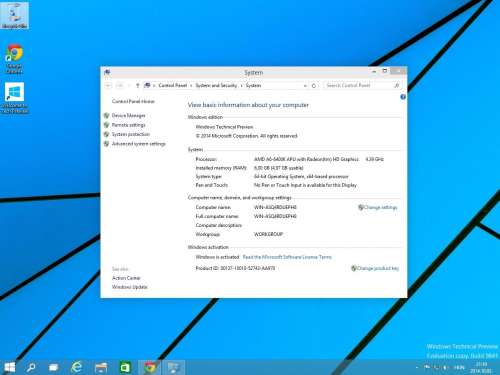The image size is (500, 375).
Task: Open the green Store app on taskbar
Action: click(x=125, y=367)
